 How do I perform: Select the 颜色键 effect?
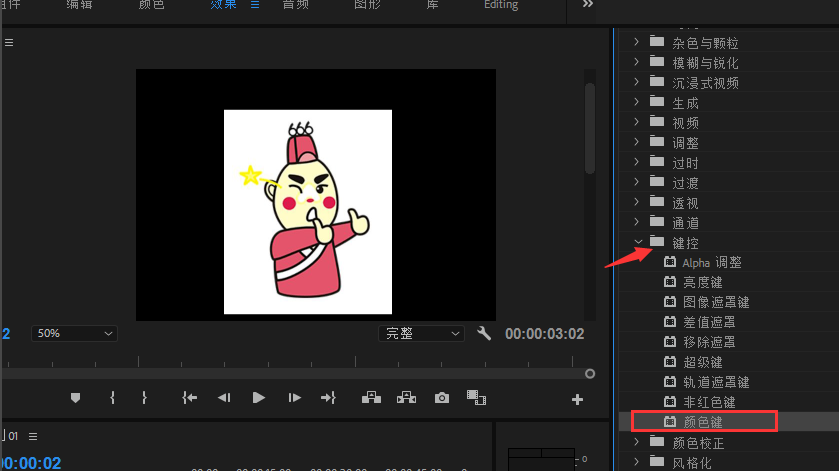pyautogui.click(x=703, y=422)
